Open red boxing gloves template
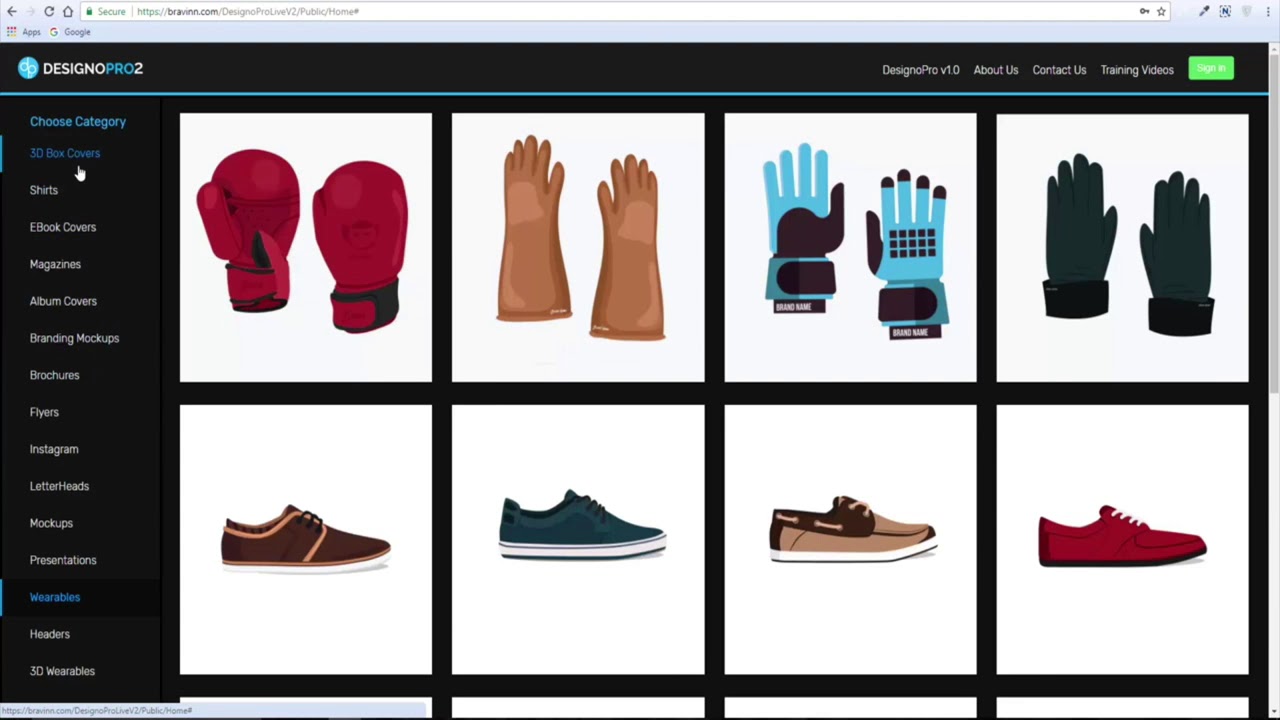Screen dimensions: 1280x720 pos(306,247)
